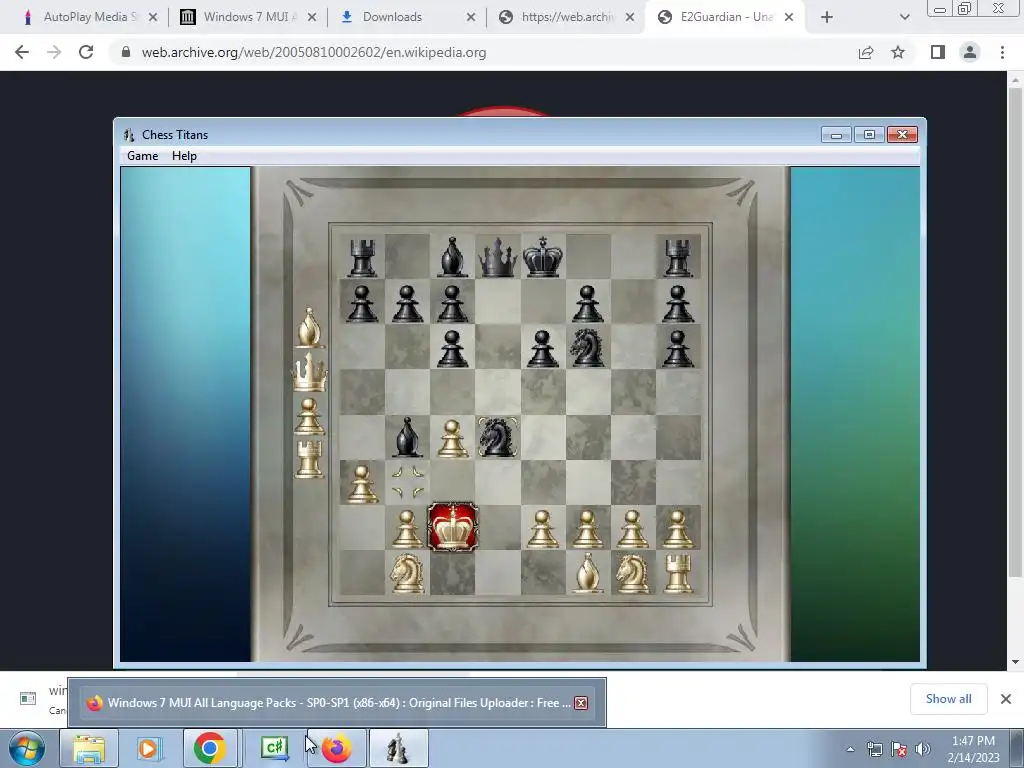1024x768 pixels.
Task: Select the highlighted black knight mid-board
Action: (x=498, y=437)
